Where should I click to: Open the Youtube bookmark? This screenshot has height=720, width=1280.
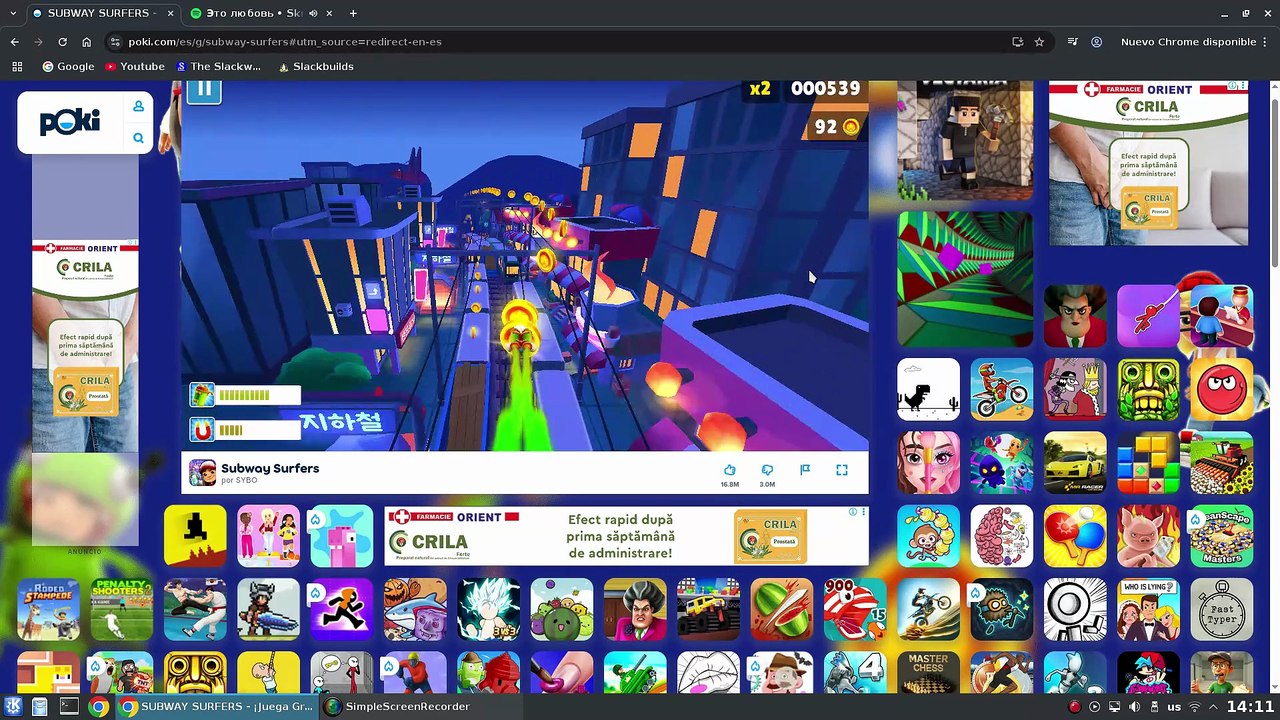point(134,67)
